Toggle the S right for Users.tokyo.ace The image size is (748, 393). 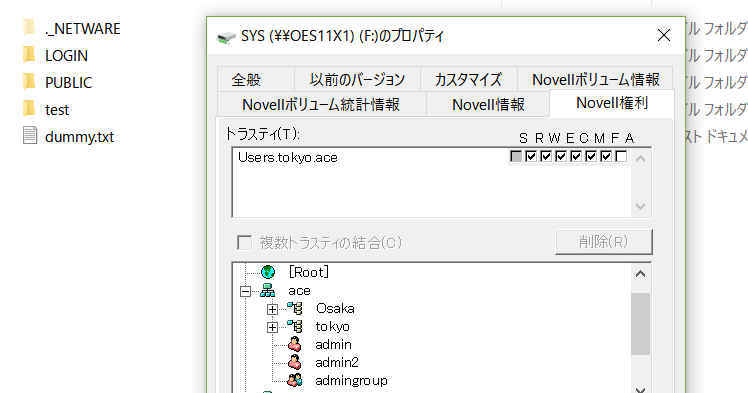click(x=516, y=156)
